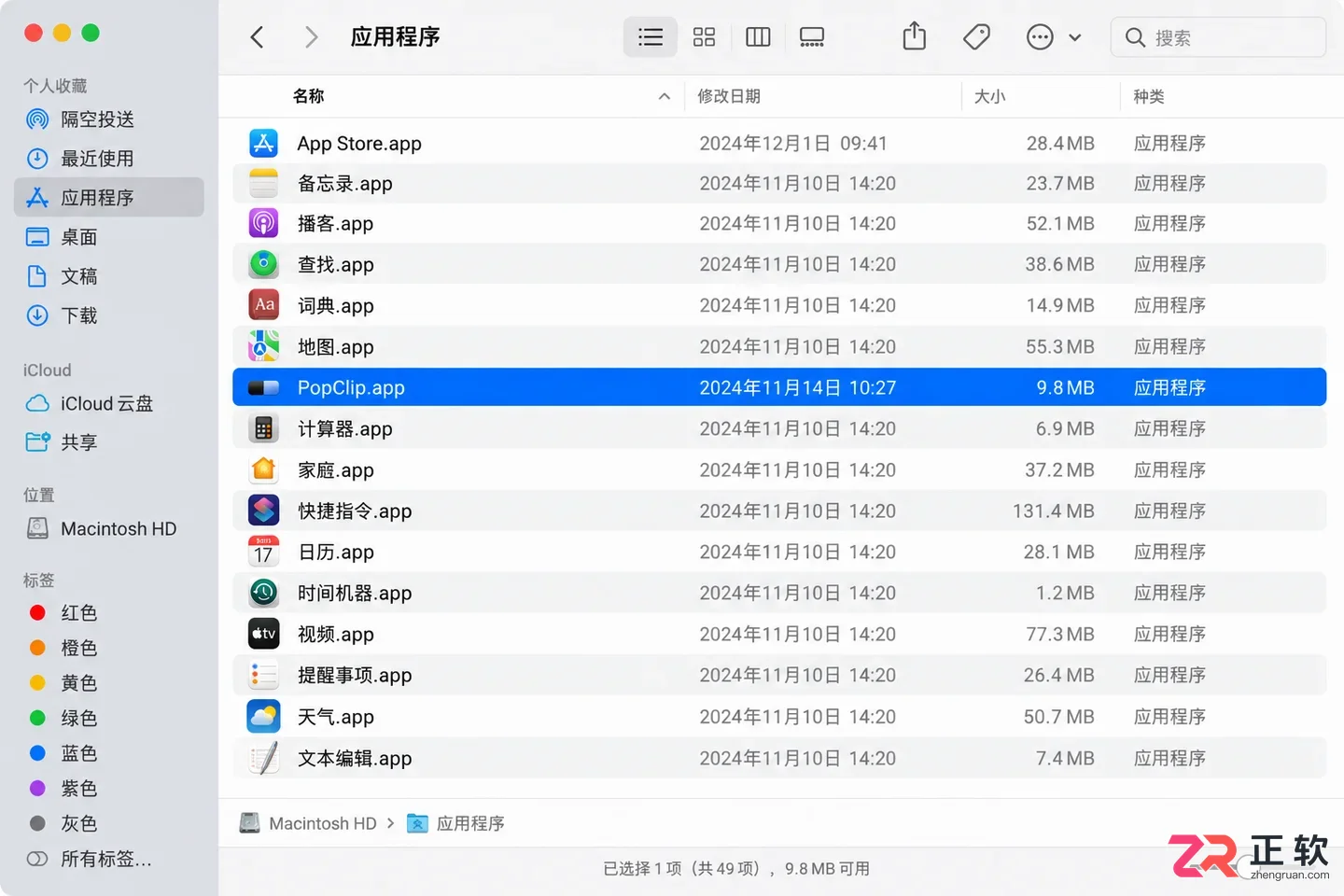This screenshot has width=1344, height=896.
Task: Go back with the left chevron
Action: click(258, 37)
